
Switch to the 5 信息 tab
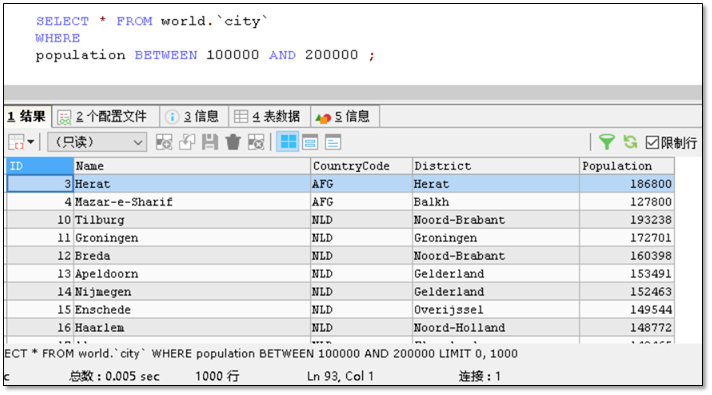(x=345, y=117)
